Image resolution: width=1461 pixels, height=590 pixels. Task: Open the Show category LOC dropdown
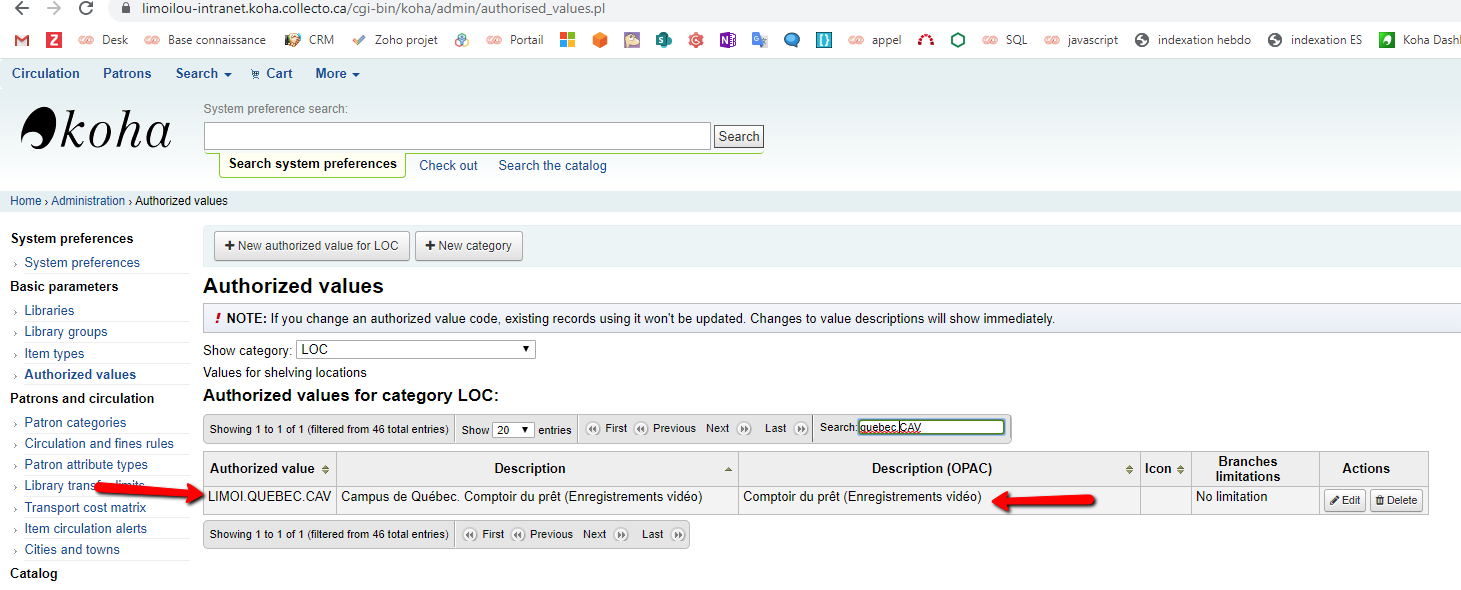pyautogui.click(x=416, y=350)
